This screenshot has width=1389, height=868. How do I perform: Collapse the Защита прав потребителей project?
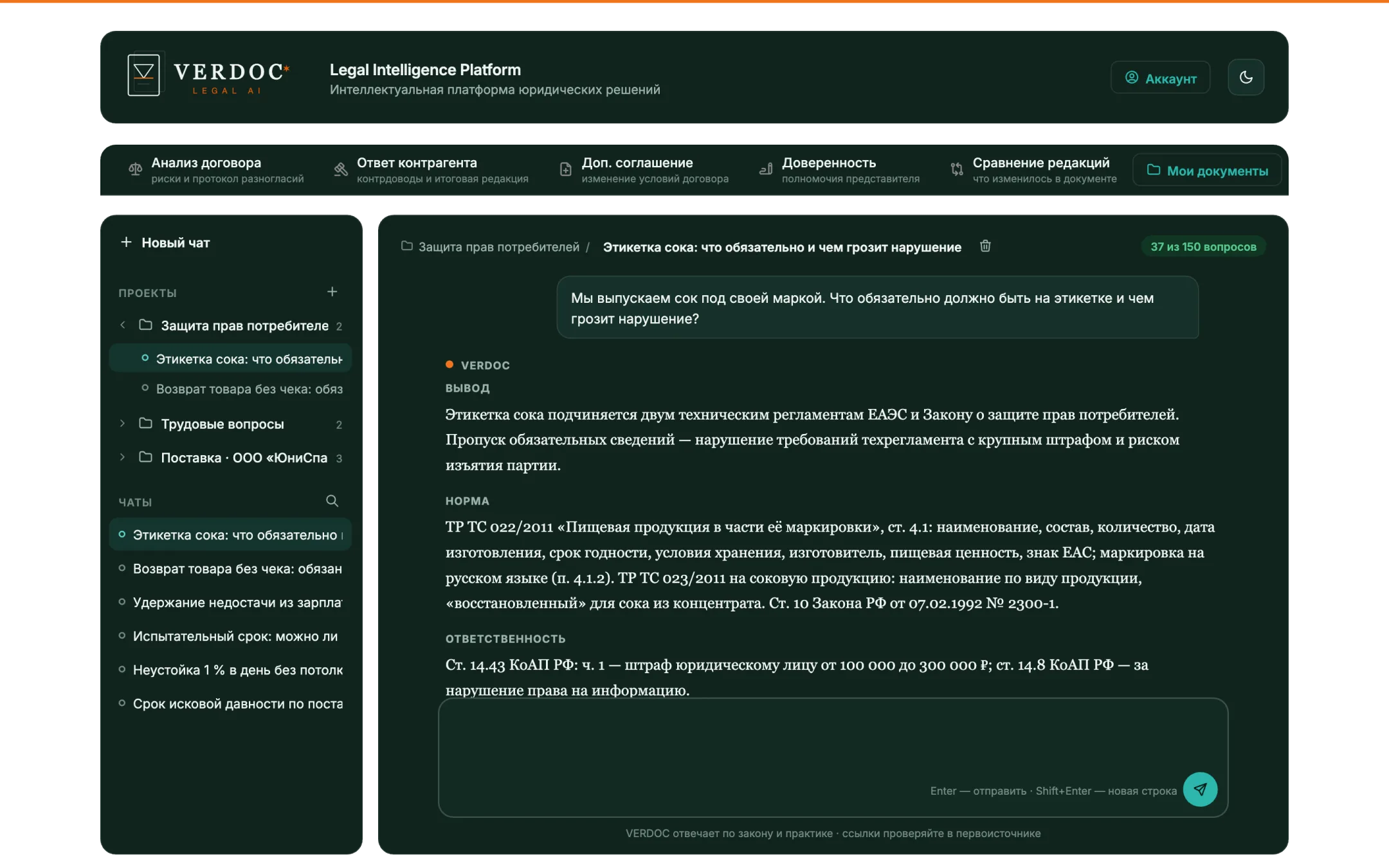click(x=123, y=325)
